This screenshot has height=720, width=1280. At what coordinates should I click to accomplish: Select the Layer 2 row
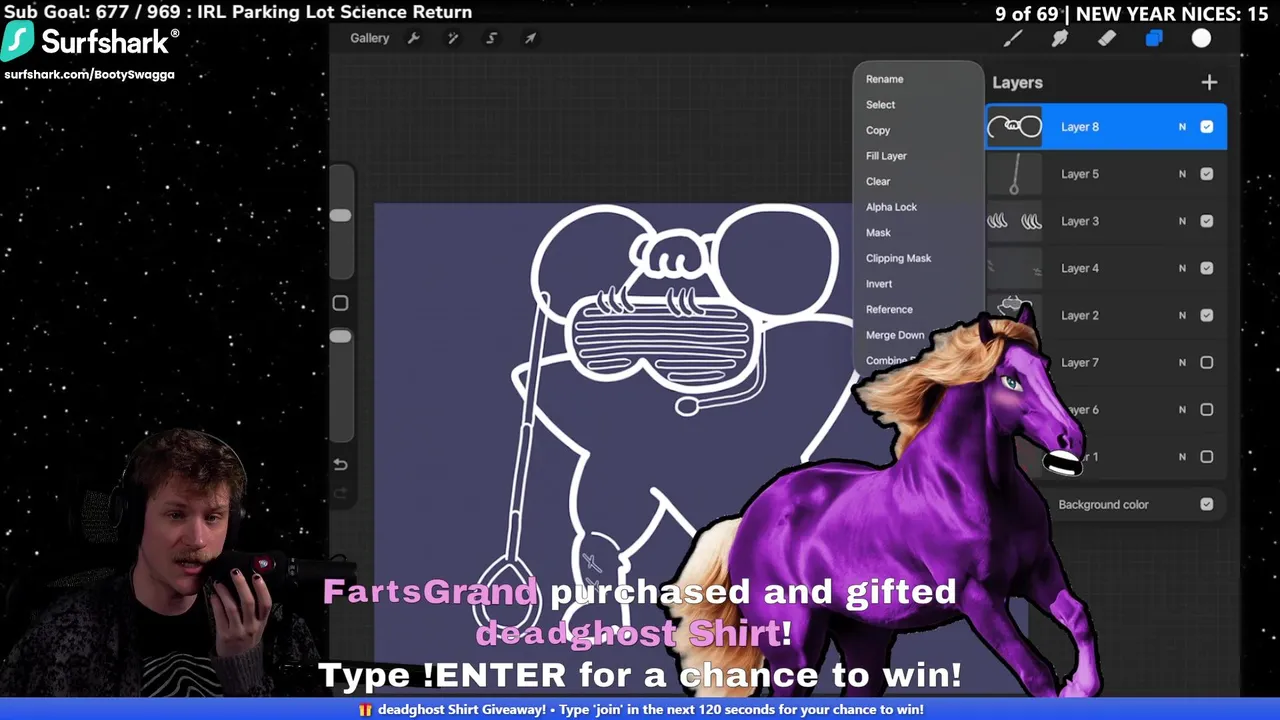pyautogui.click(x=1106, y=315)
